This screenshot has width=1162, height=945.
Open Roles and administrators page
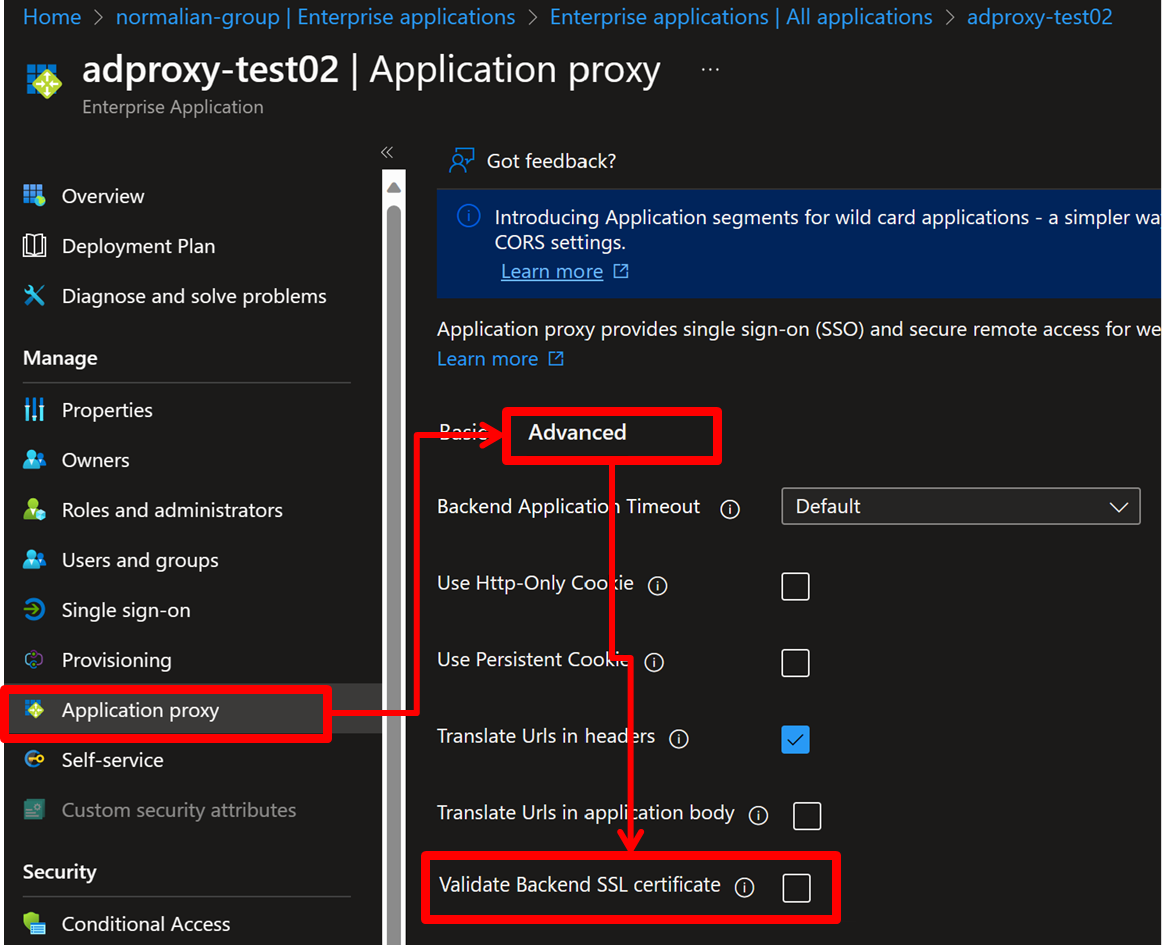[172, 510]
